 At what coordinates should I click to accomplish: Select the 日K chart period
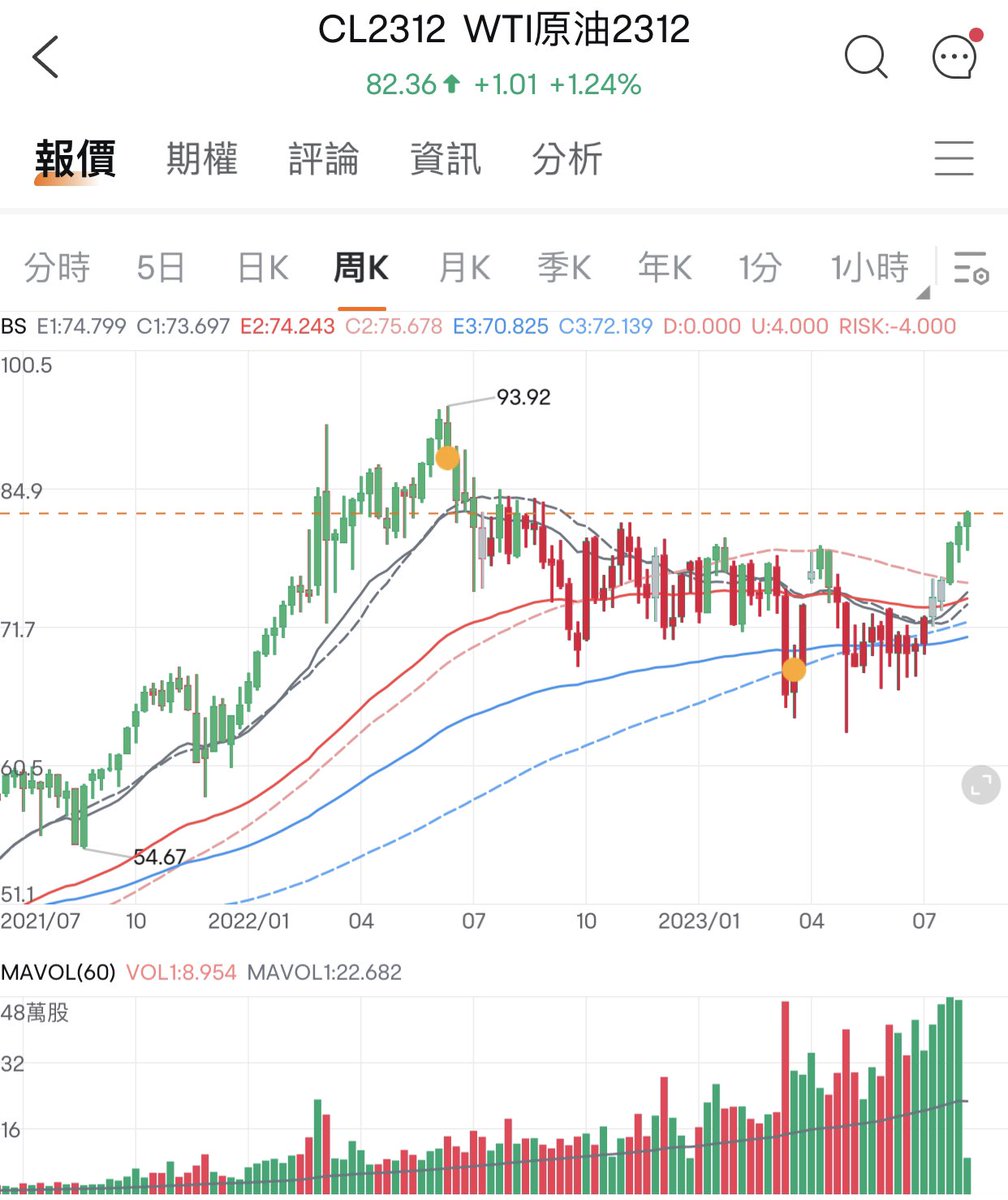(x=262, y=268)
